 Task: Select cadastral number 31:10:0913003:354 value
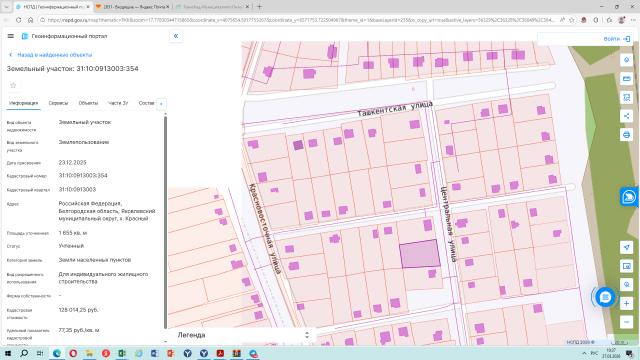(83, 176)
